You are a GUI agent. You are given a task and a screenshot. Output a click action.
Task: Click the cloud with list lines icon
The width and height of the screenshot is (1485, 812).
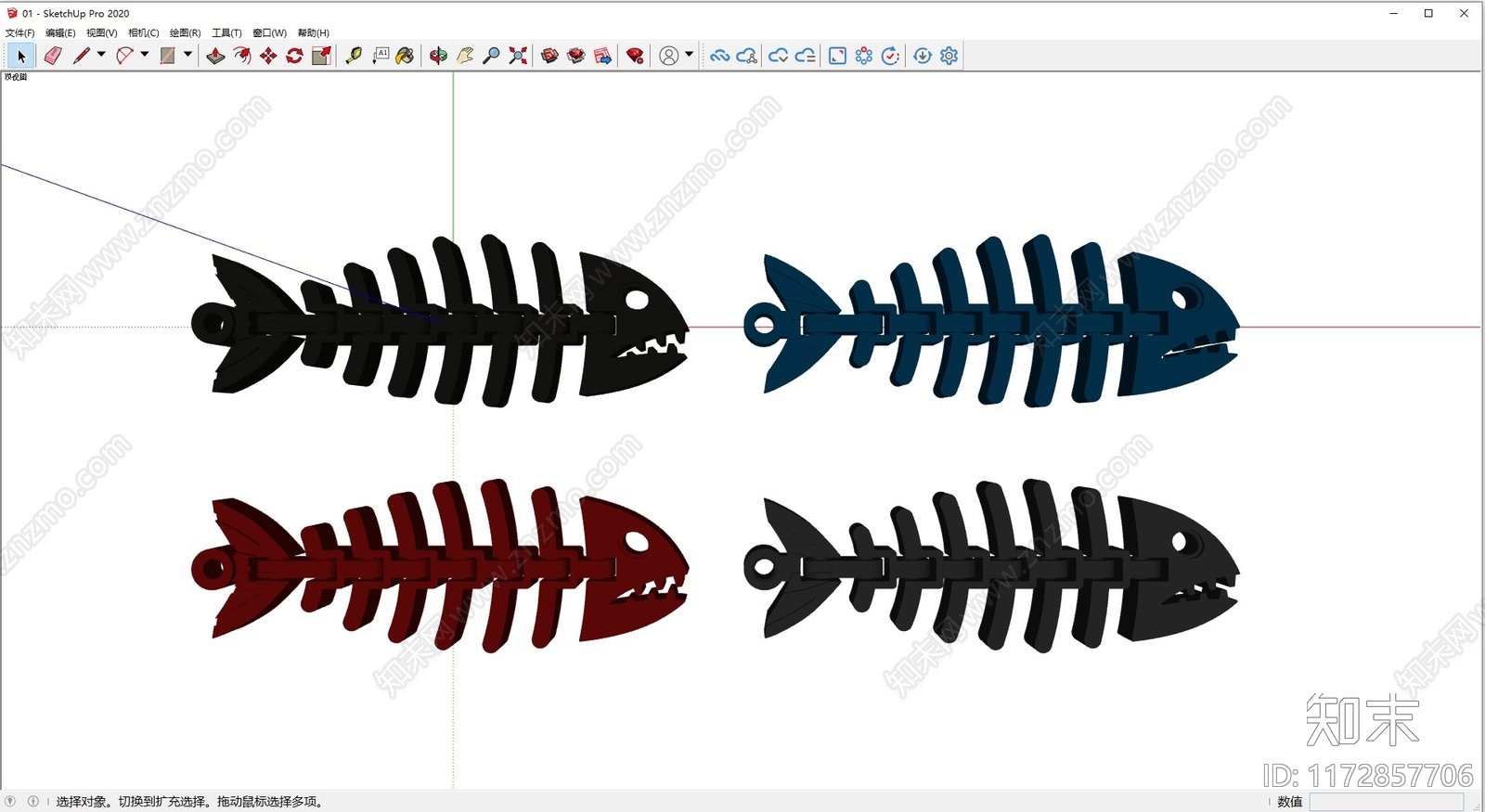tap(806, 56)
